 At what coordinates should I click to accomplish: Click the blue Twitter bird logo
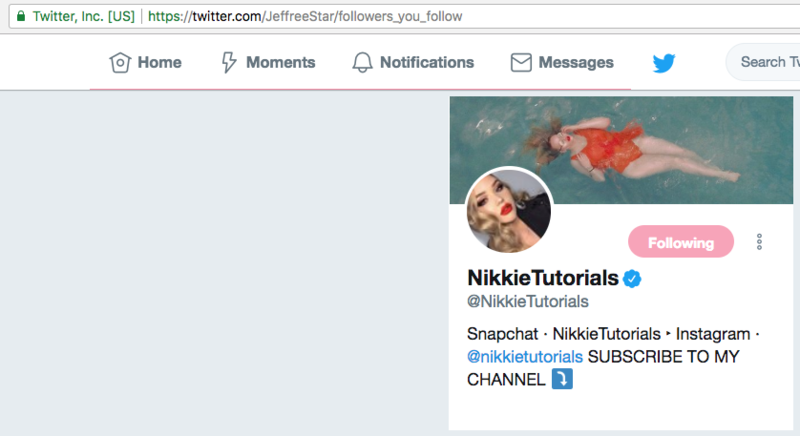[664, 63]
